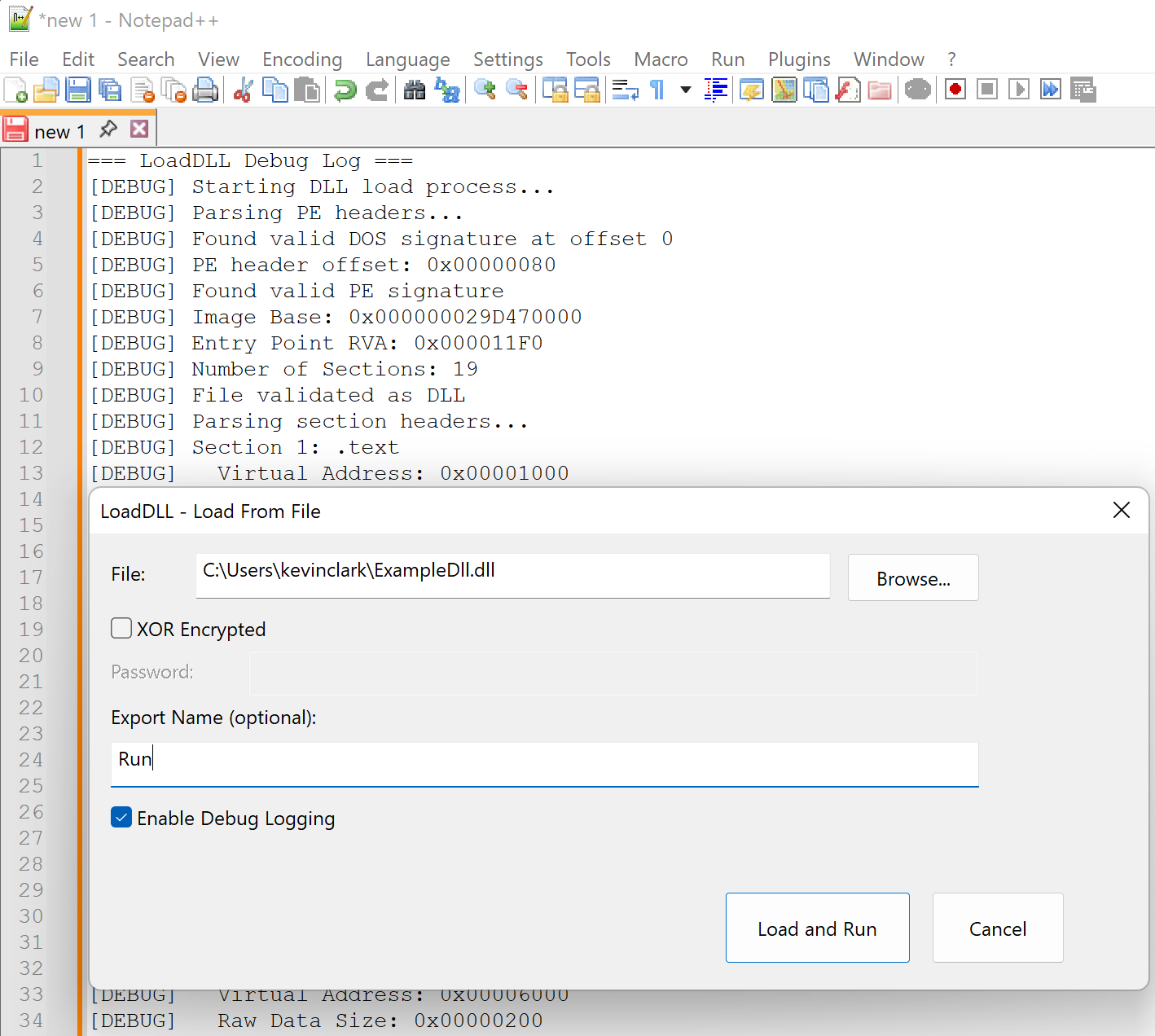Image resolution: width=1155 pixels, height=1036 pixels.
Task: Open a file with the folder icon
Action: click(46, 90)
